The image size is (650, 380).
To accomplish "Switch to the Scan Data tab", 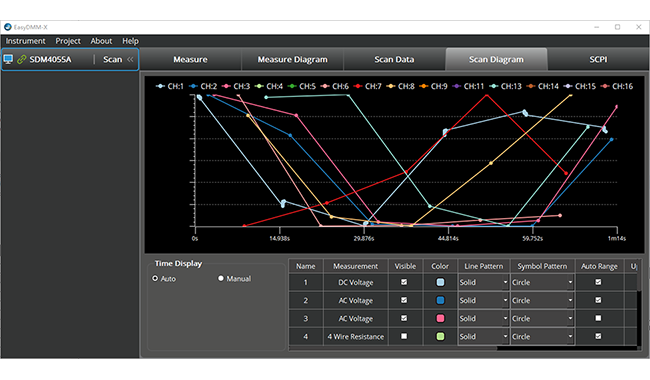I will tap(394, 59).
